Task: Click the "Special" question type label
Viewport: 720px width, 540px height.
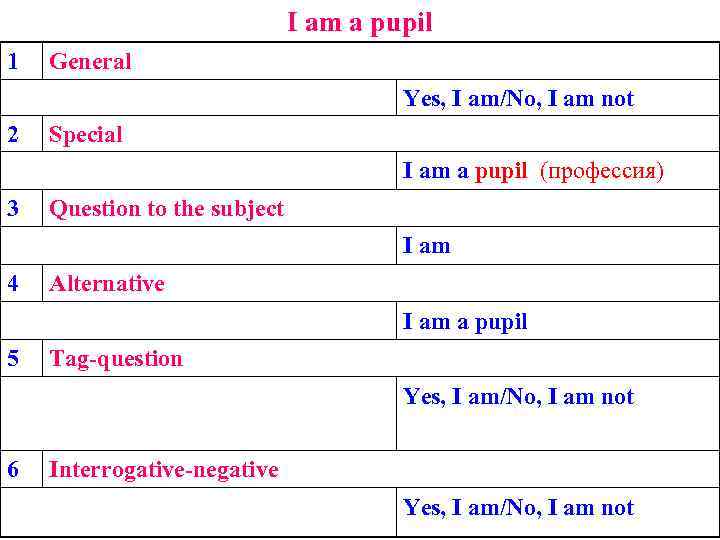Action: [86, 135]
